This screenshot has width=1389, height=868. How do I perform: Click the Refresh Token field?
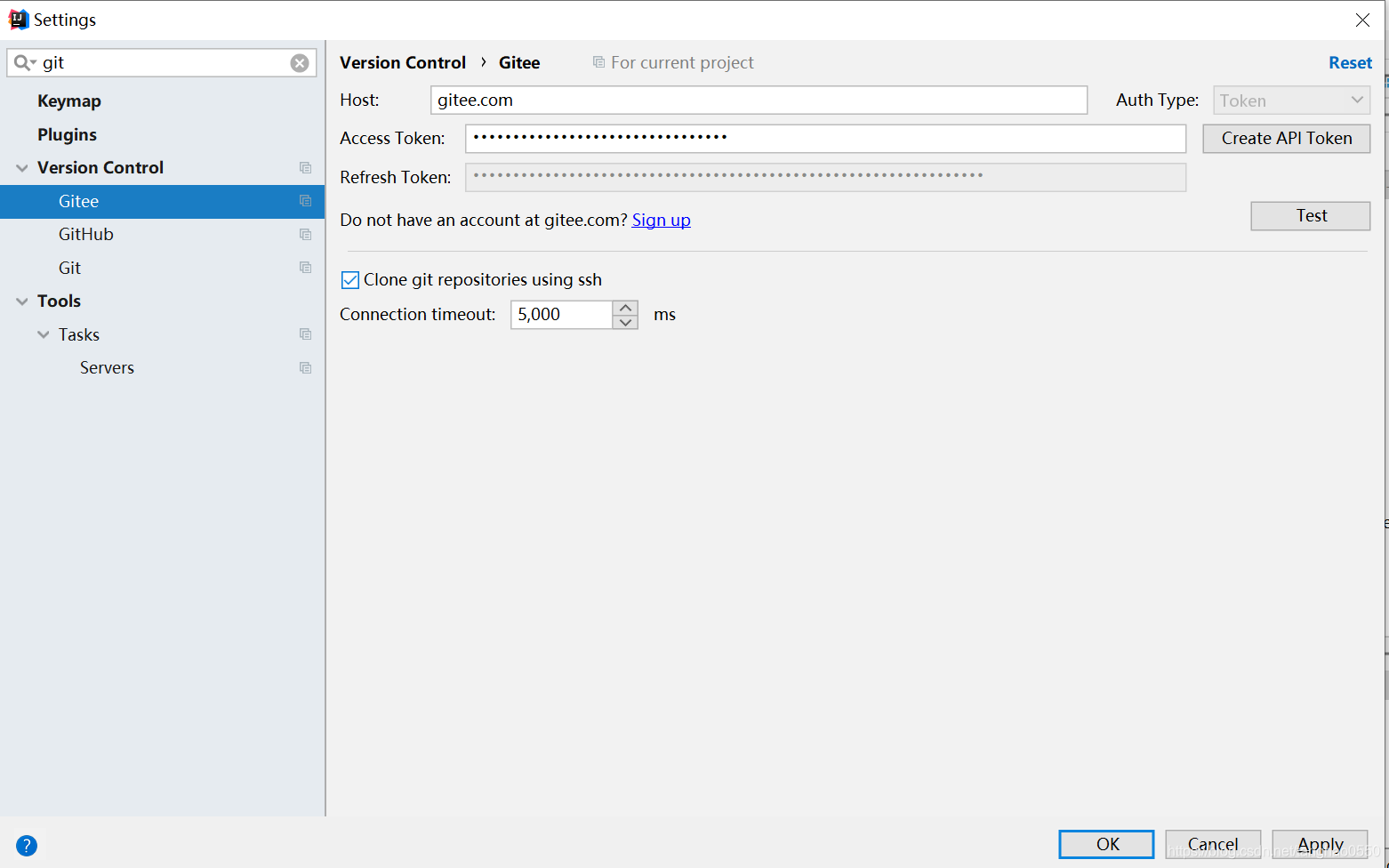click(x=825, y=177)
